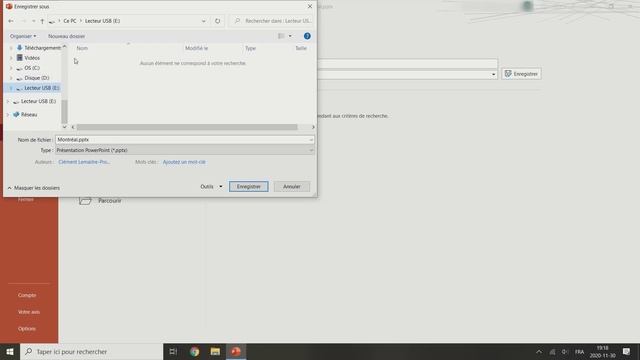Open the Organiser menu

(23, 36)
